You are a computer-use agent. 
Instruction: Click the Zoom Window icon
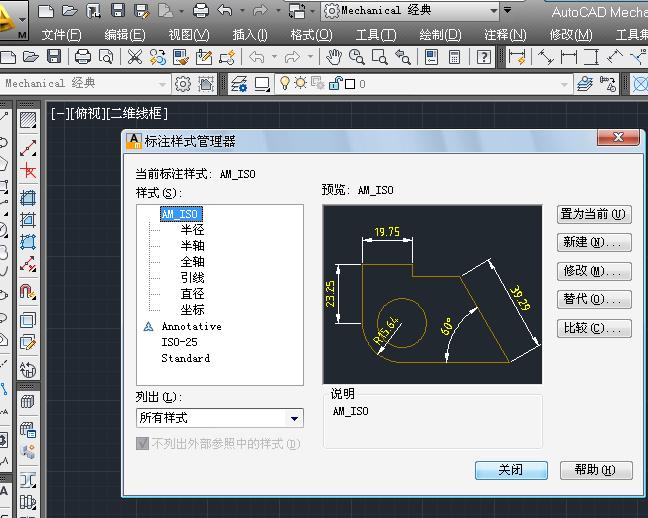379,57
